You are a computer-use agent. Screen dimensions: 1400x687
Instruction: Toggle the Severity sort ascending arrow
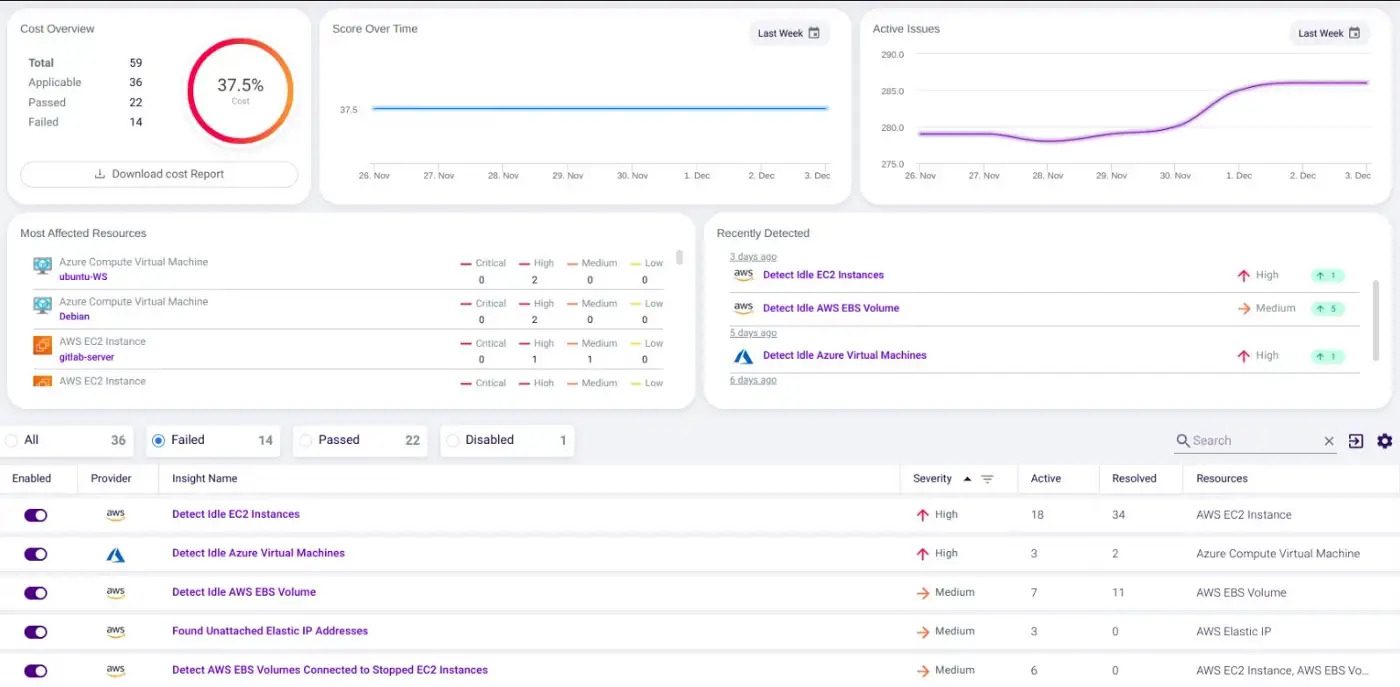point(966,478)
